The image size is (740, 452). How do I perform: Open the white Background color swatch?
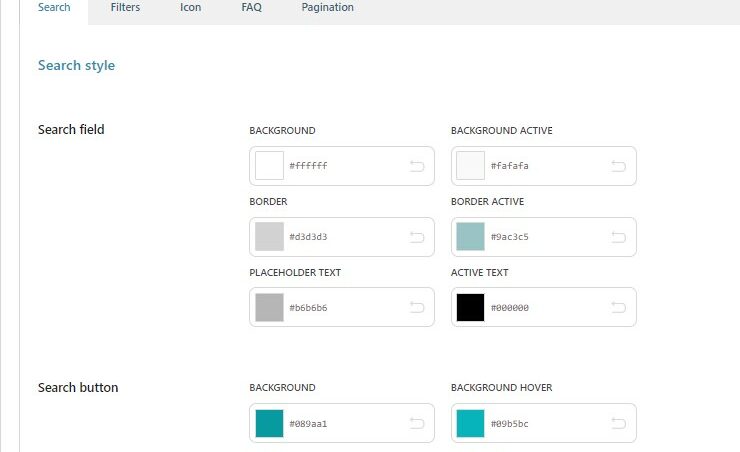coord(270,166)
